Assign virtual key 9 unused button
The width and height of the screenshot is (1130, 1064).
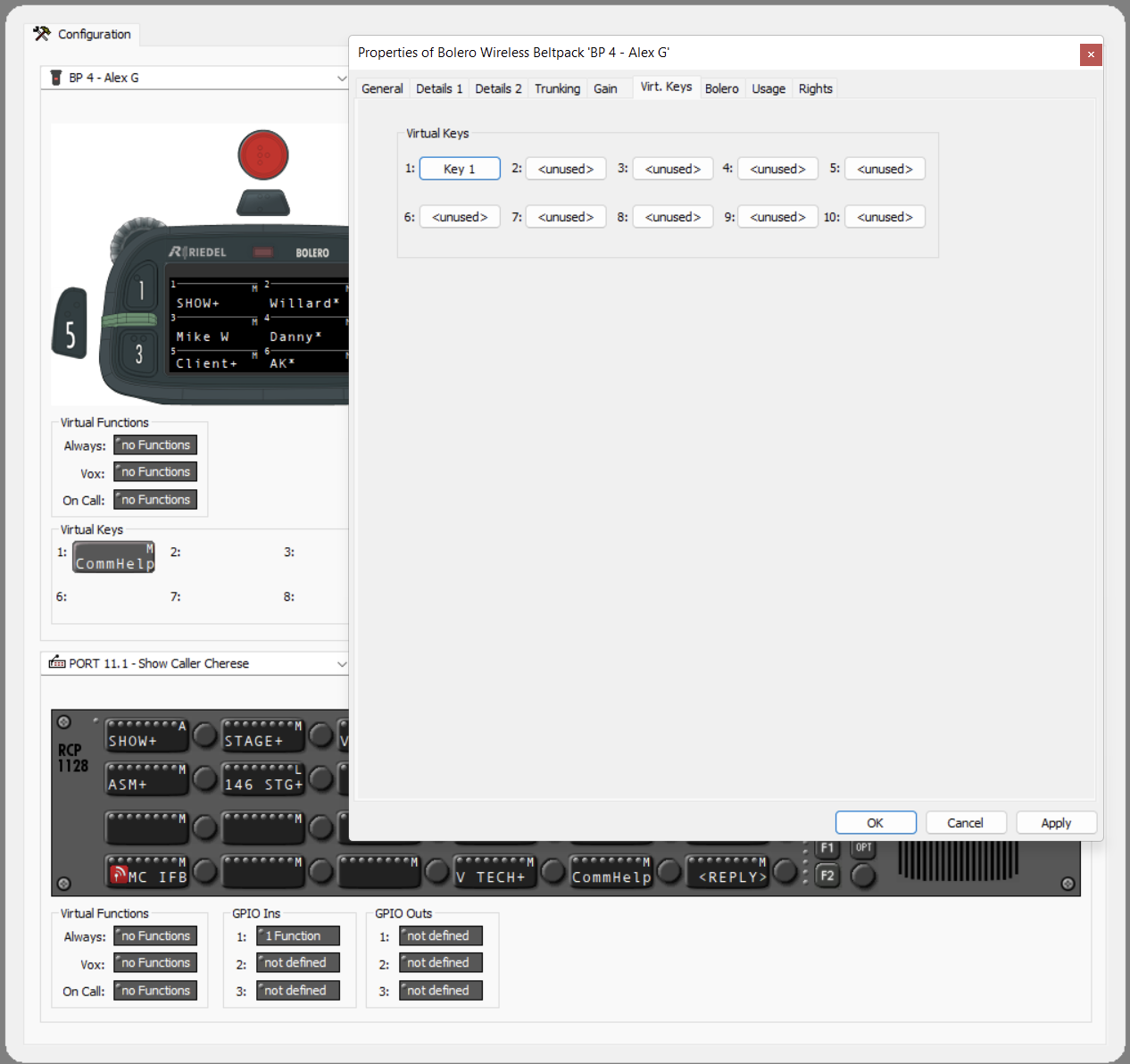coord(777,217)
